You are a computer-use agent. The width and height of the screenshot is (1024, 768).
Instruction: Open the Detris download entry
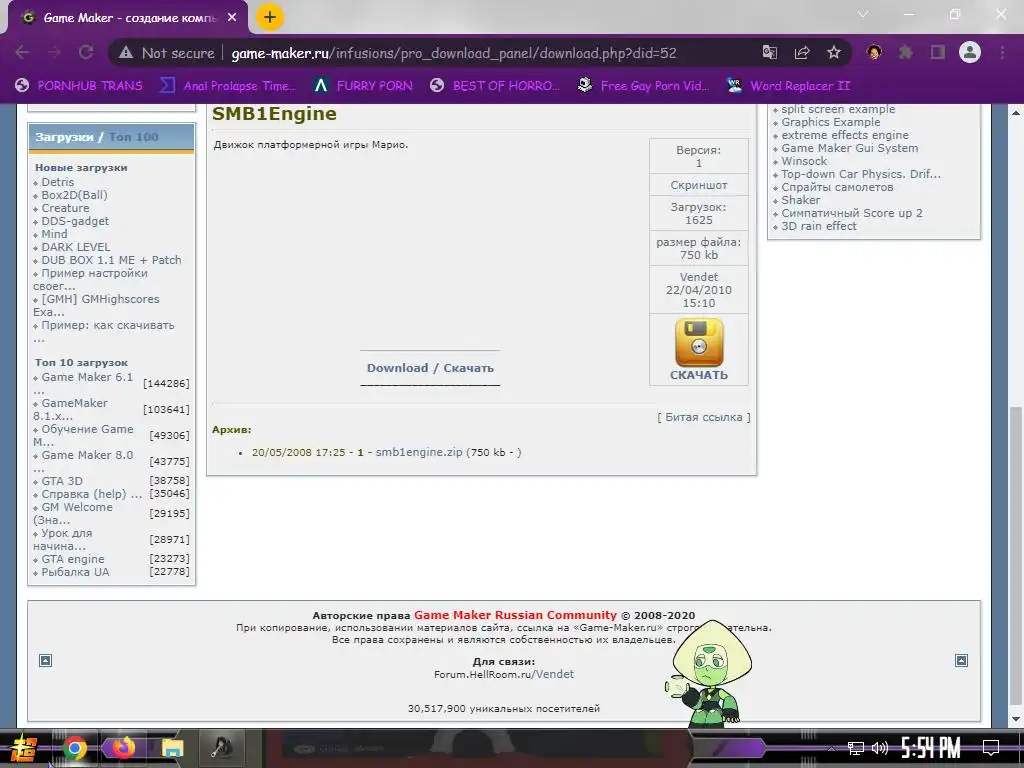tap(57, 182)
